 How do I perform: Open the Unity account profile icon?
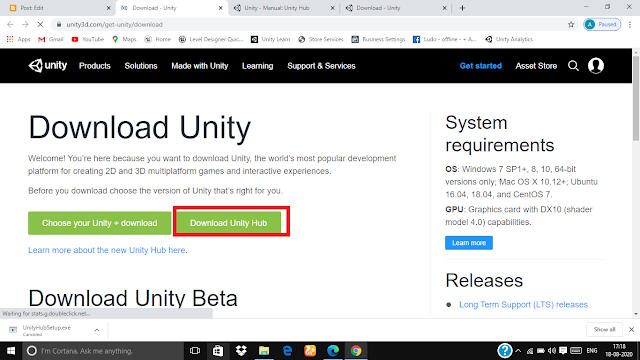pyautogui.click(x=596, y=66)
